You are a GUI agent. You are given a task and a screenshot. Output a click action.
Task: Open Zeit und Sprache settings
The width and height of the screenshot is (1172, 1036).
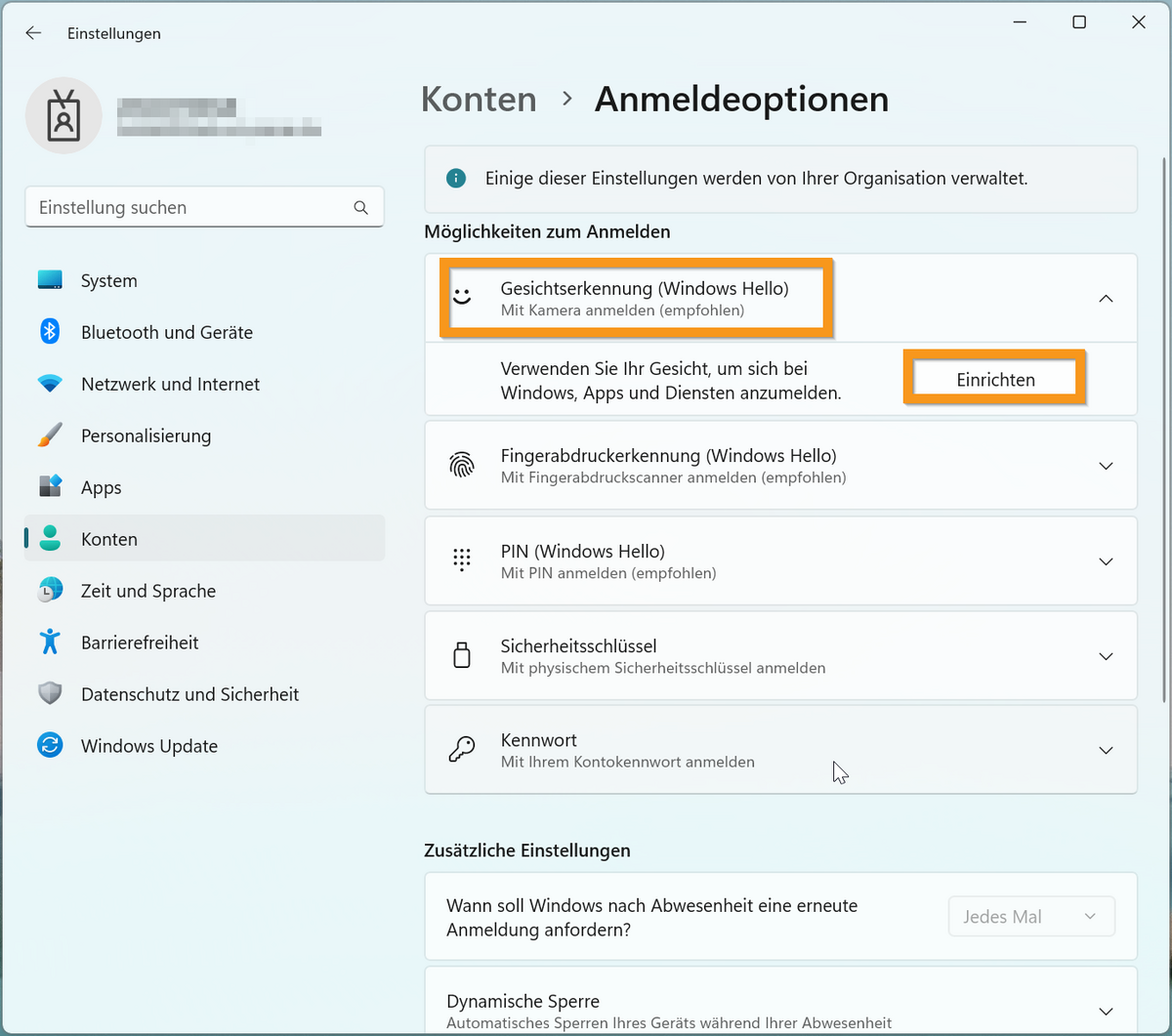[148, 591]
